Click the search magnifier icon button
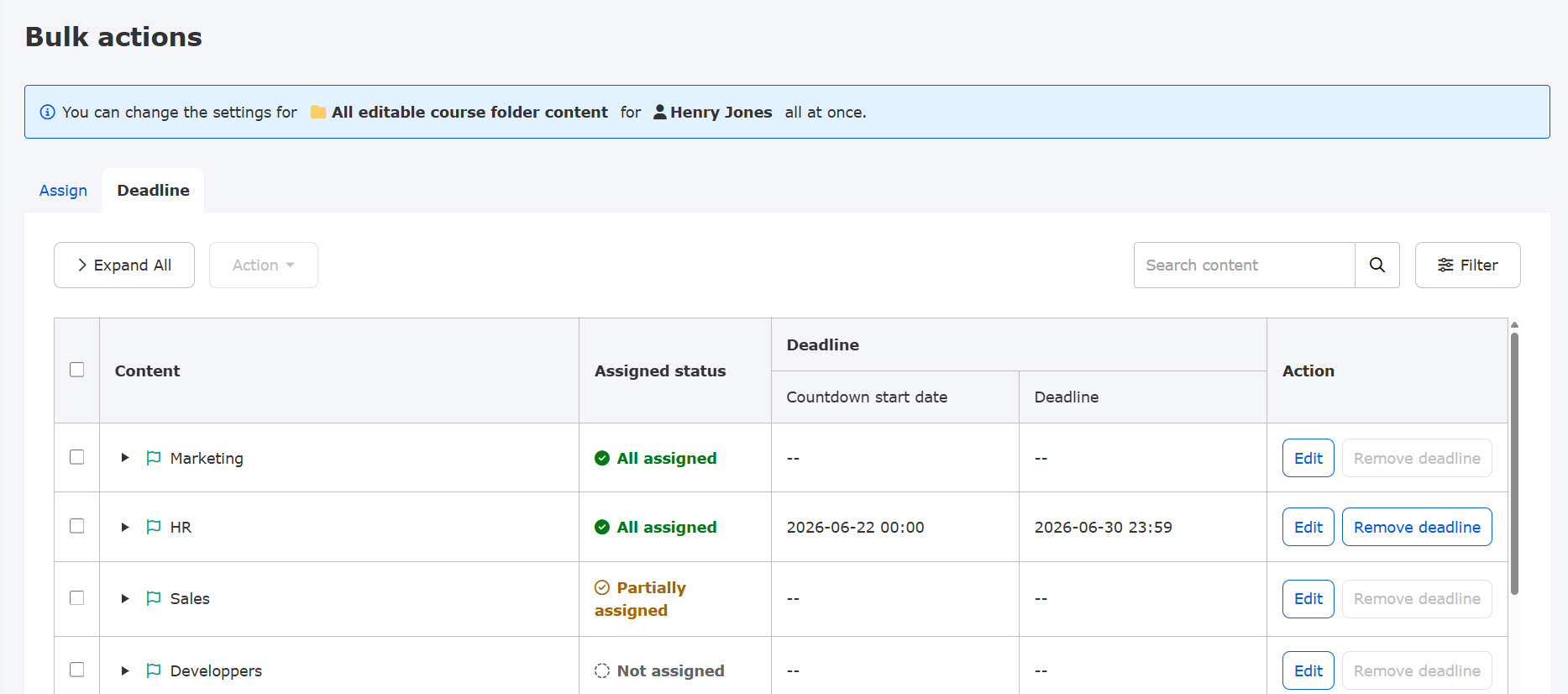 click(1377, 265)
